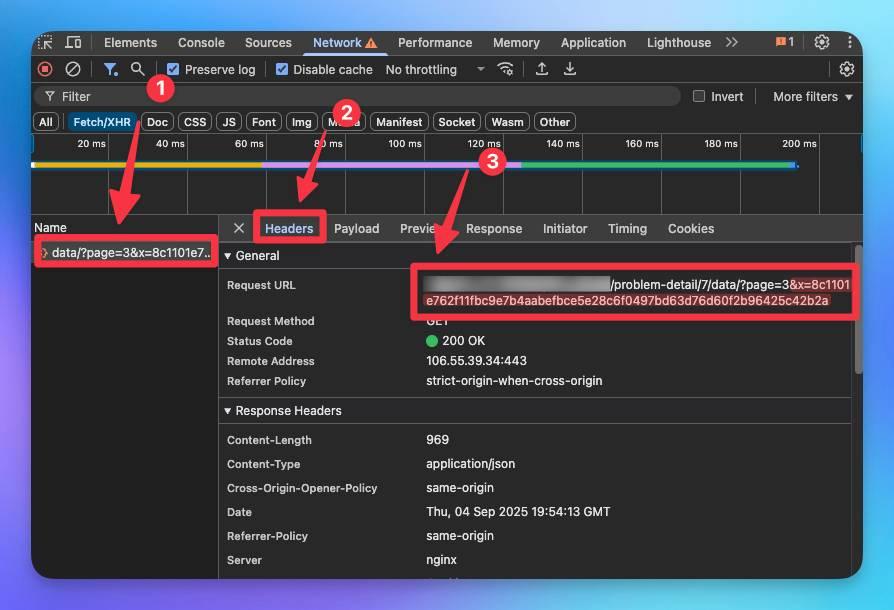Select Content-Length value '969'

pyautogui.click(x=437, y=440)
